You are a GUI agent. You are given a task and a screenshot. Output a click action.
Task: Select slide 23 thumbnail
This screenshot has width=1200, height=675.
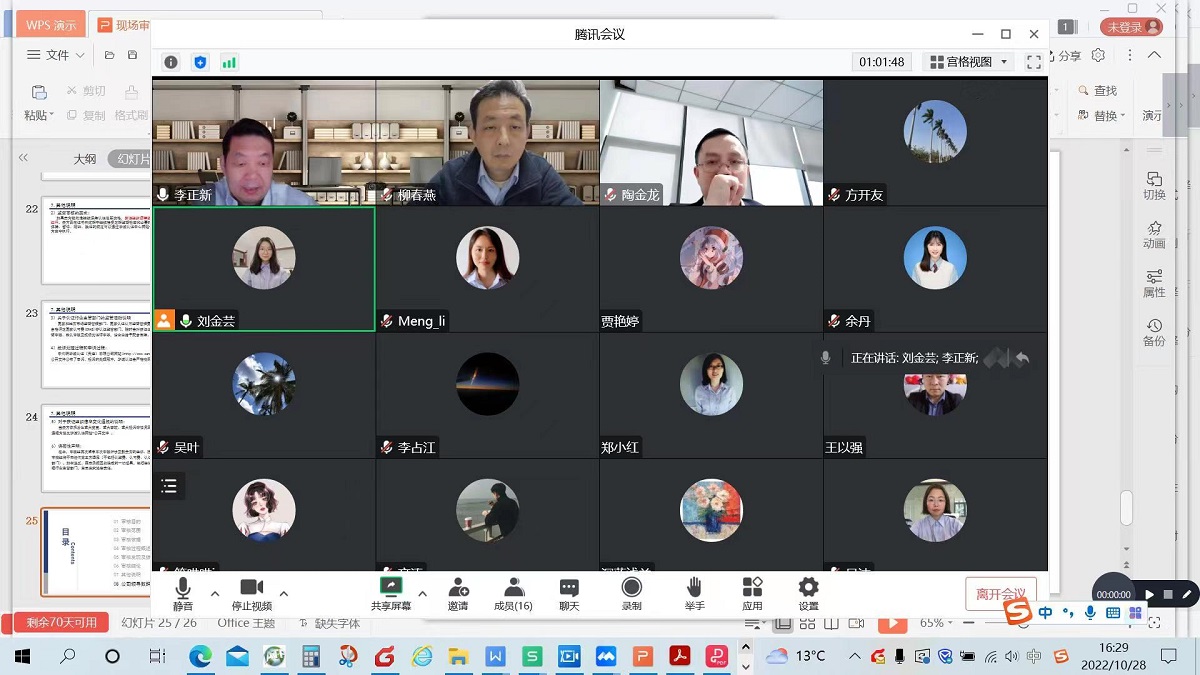coord(96,346)
